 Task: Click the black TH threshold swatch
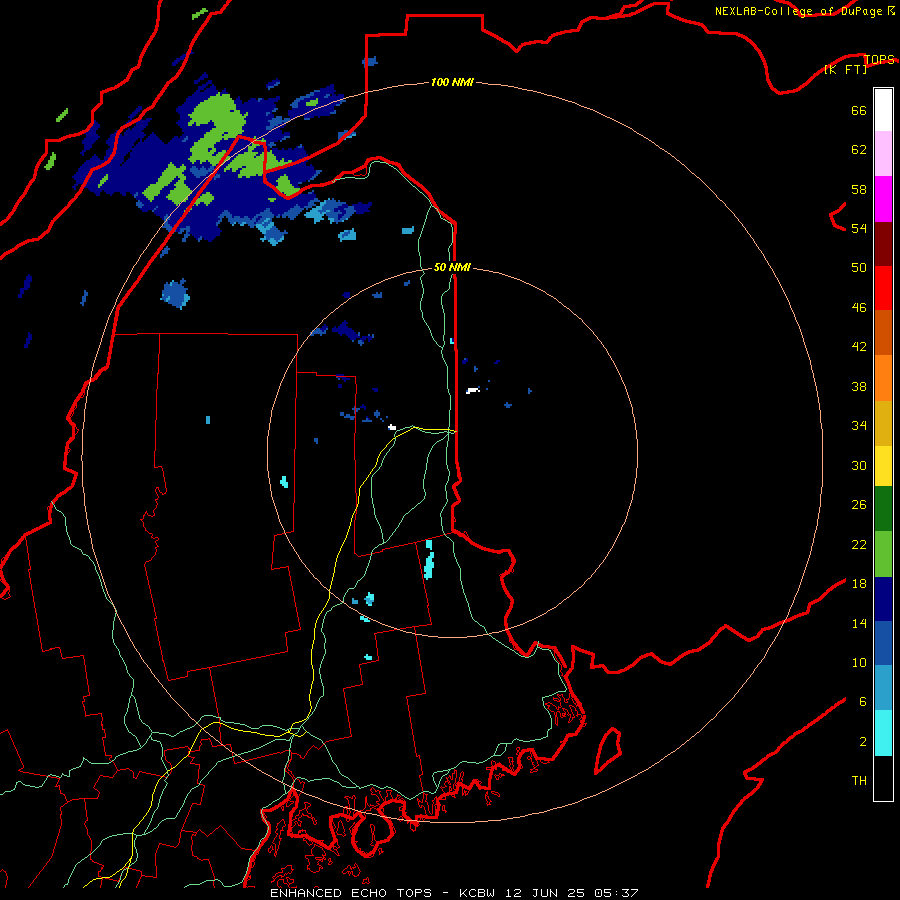click(x=883, y=778)
